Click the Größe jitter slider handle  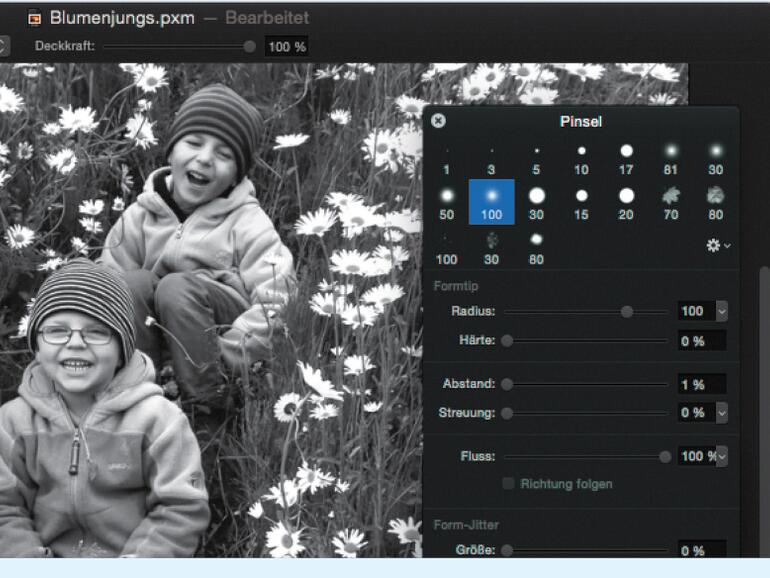coord(507,550)
